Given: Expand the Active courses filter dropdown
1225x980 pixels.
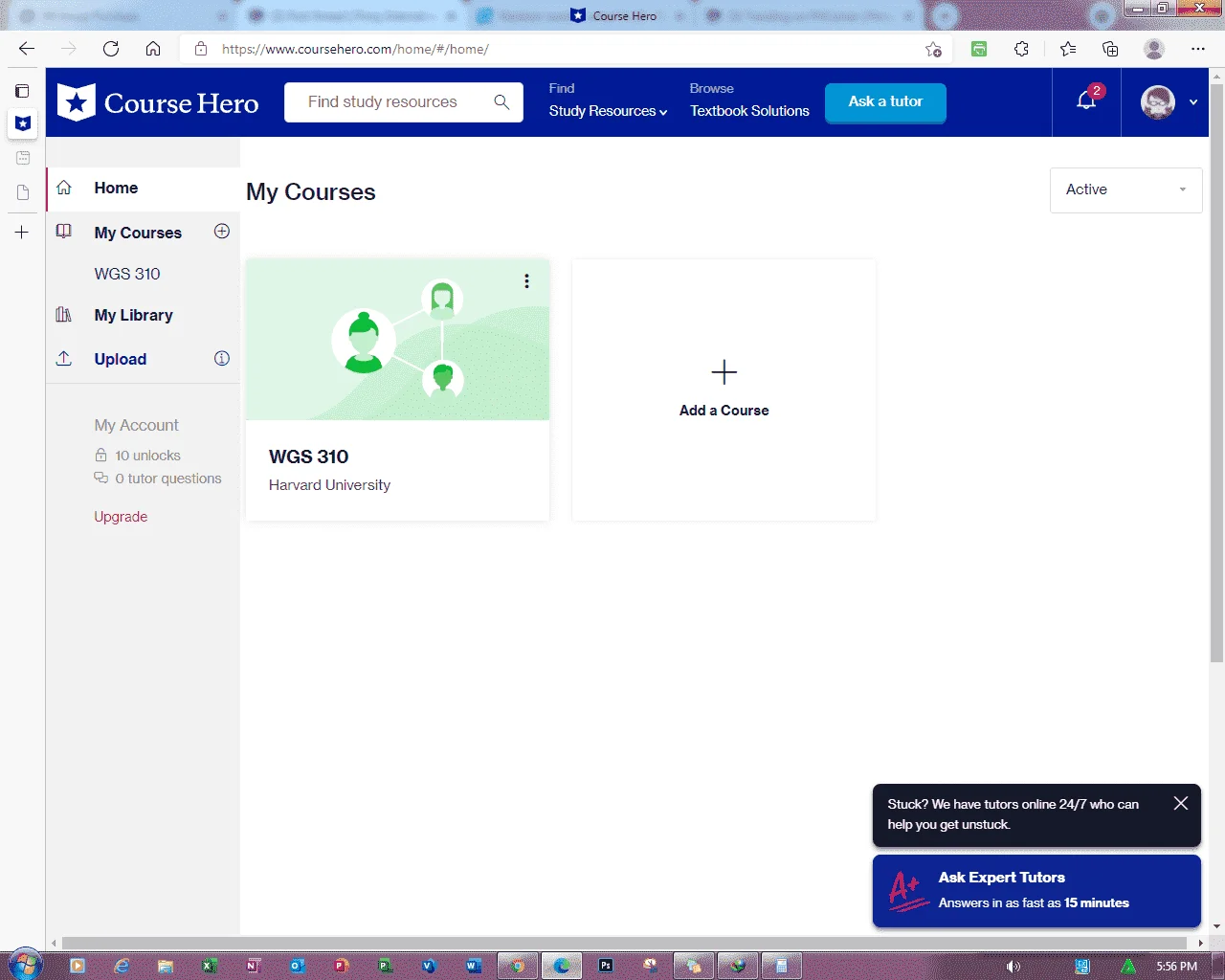Looking at the screenshot, I should click(x=1126, y=190).
